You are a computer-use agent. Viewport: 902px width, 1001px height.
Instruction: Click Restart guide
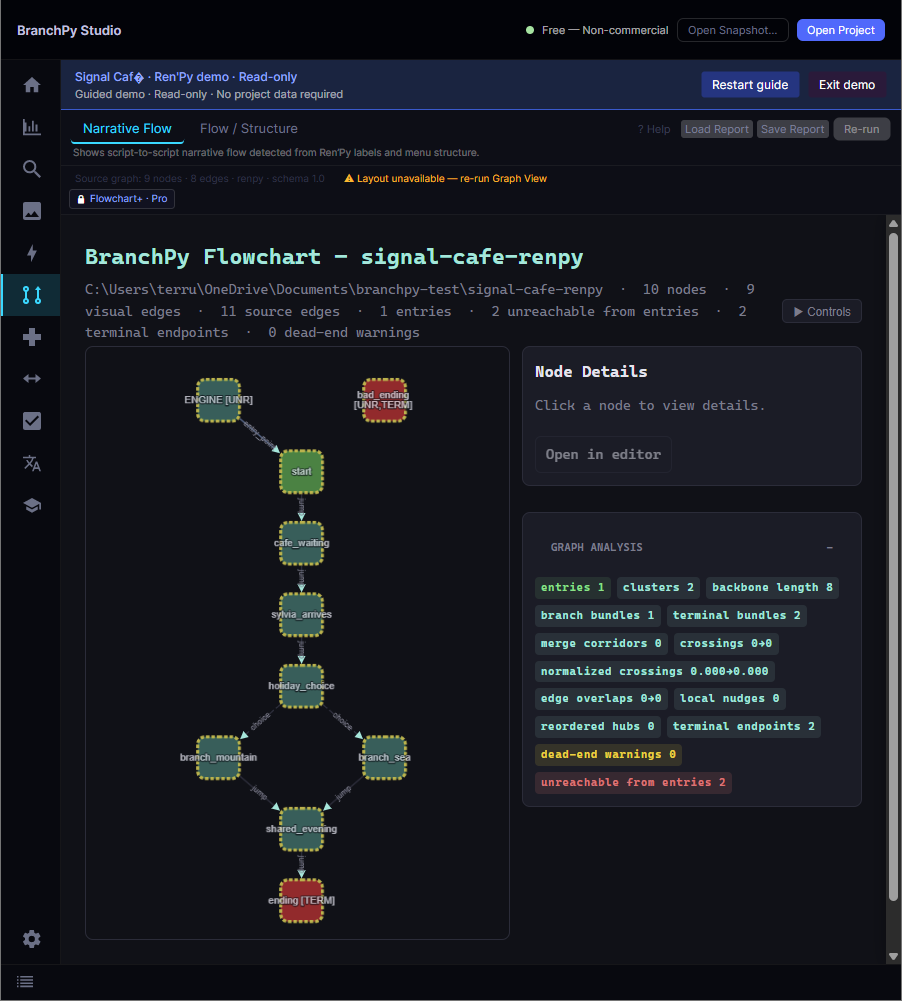(x=750, y=85)
